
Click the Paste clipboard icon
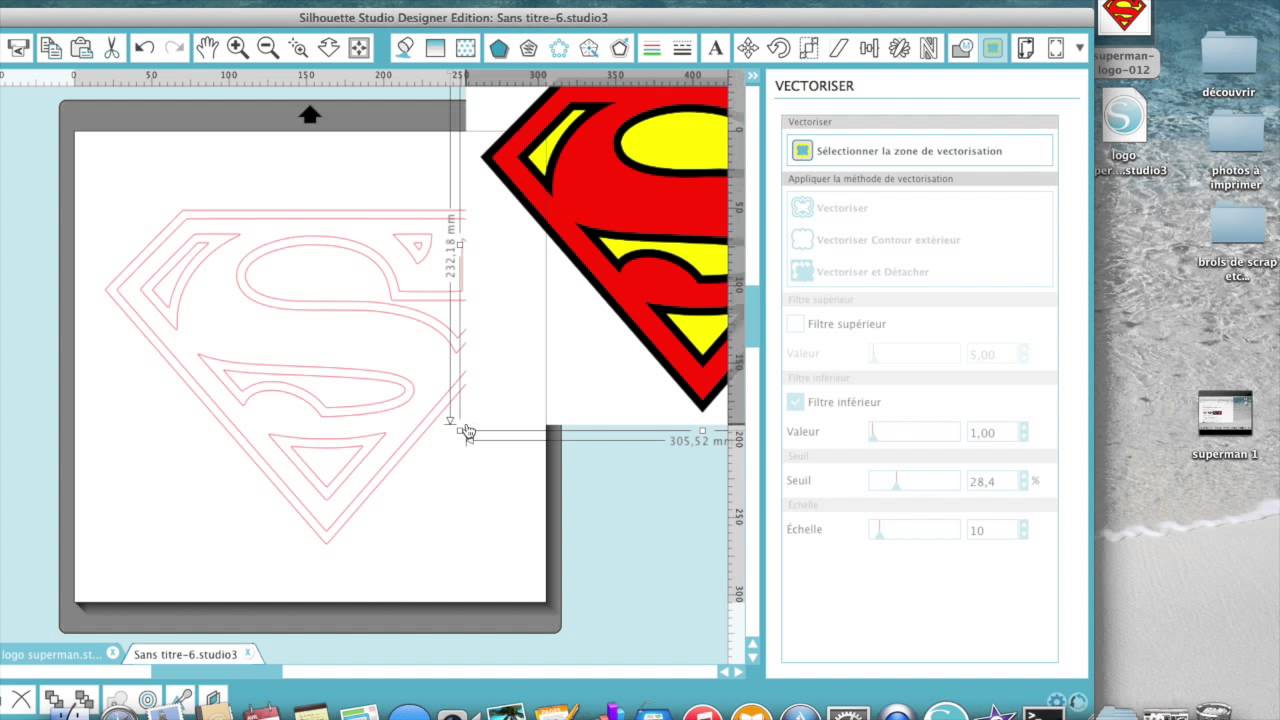click(81, 47)
